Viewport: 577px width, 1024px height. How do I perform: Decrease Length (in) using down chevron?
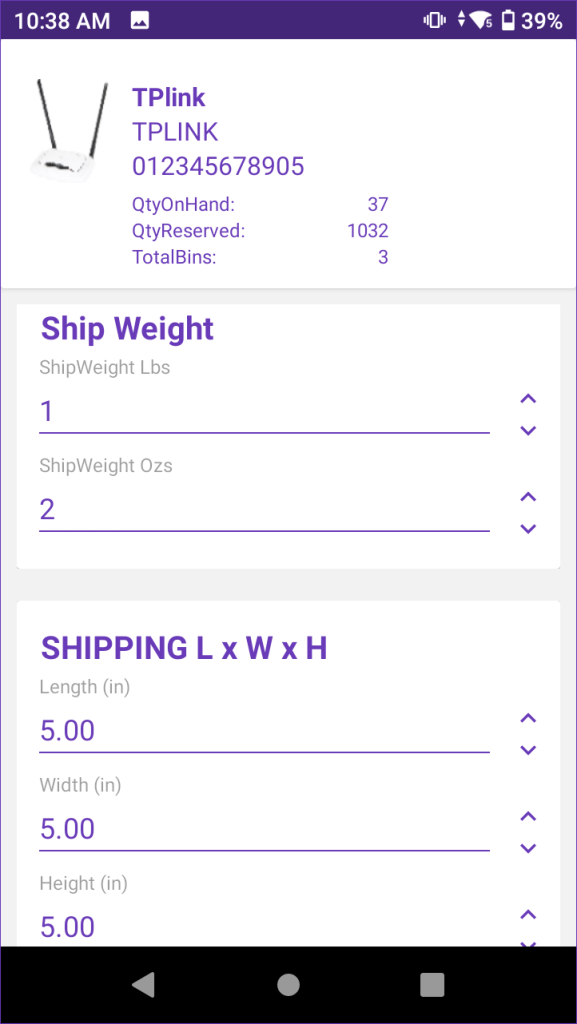[x=528, y=750]
